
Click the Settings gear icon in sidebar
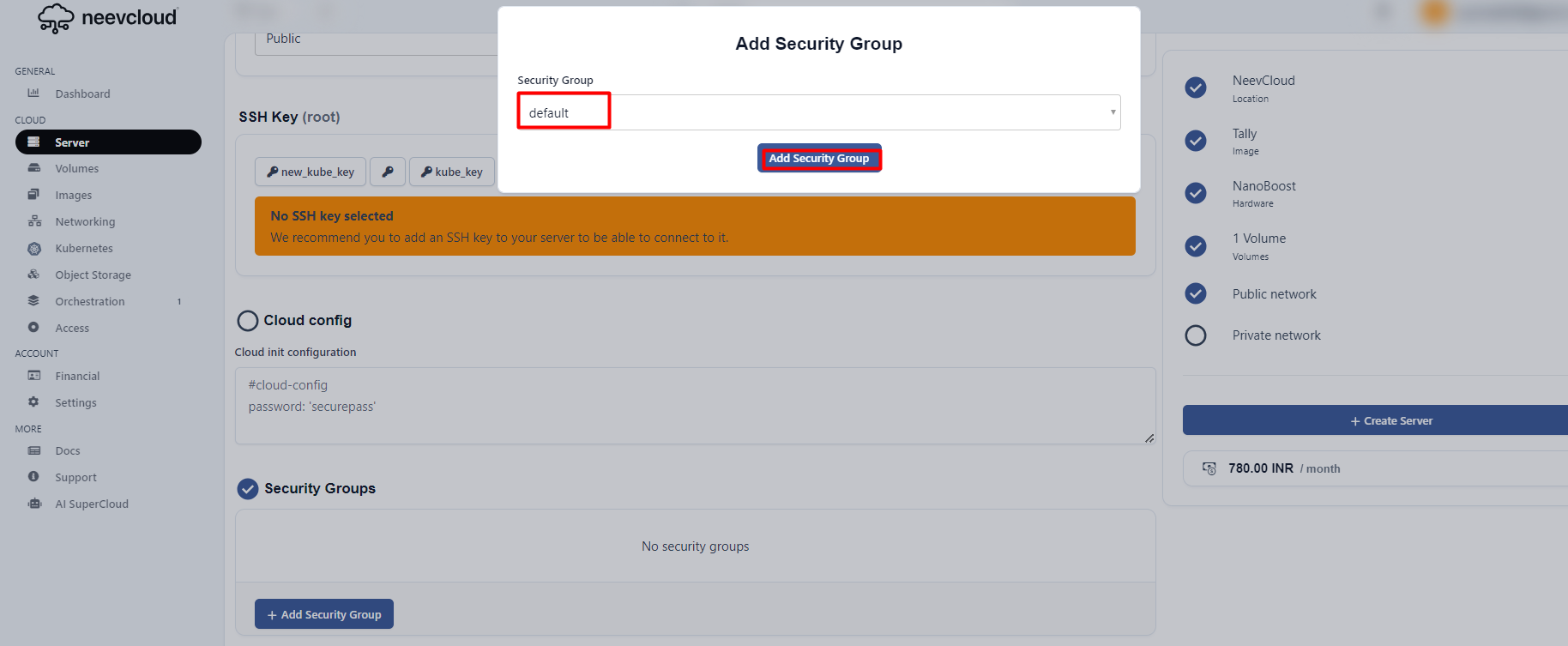click(33, 402)
